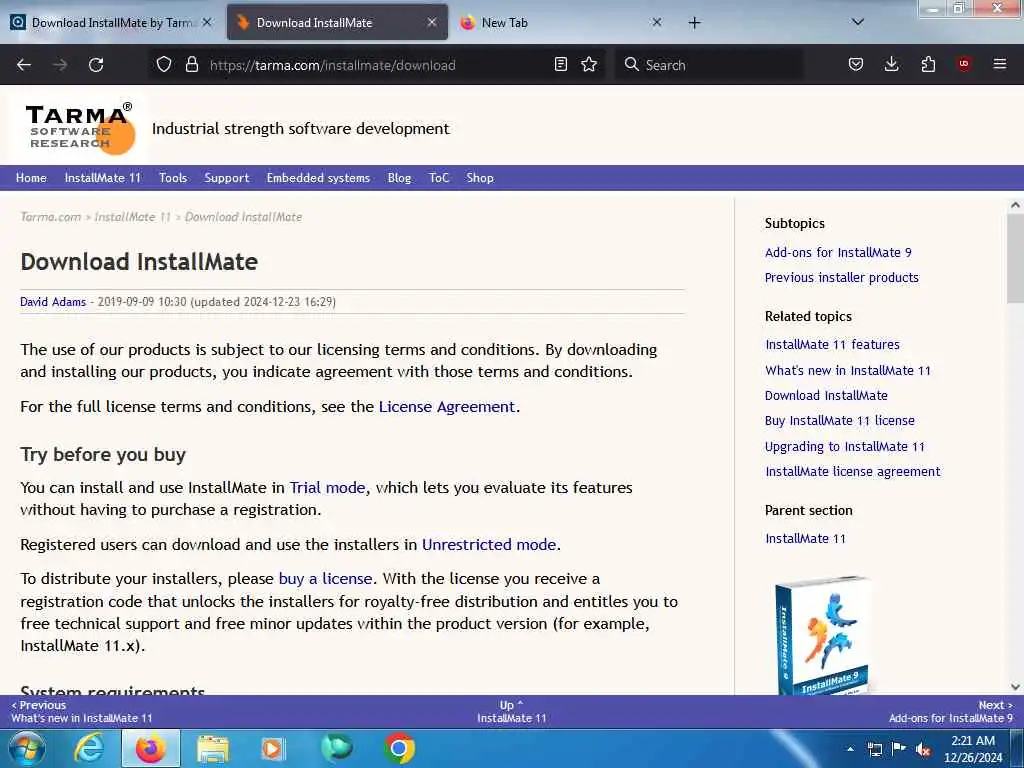Click the InstallMate 11 breadcrumb link
This screenshot has height=768, width=1024.
(x=133, y=217)
